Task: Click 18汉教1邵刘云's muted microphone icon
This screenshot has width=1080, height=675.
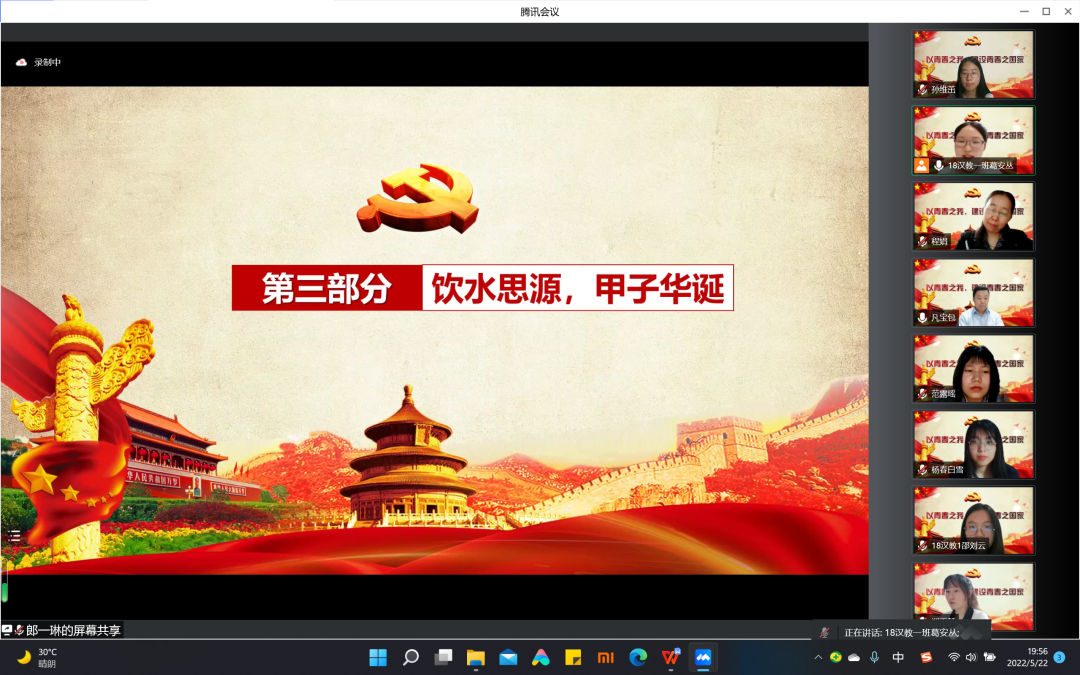Action: tap(922, 546)
